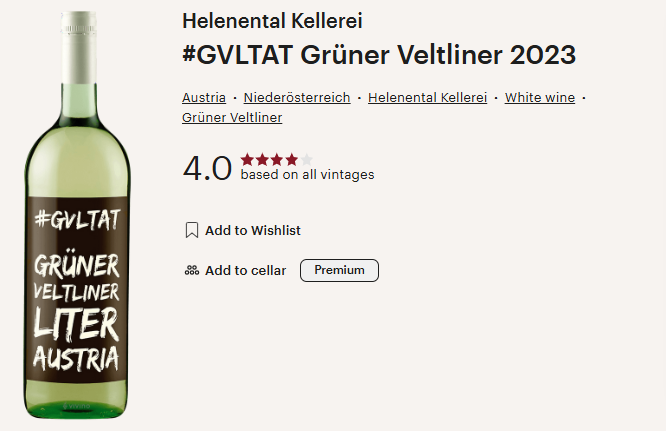
Task: Click the second red rating star
Action: 262,160
